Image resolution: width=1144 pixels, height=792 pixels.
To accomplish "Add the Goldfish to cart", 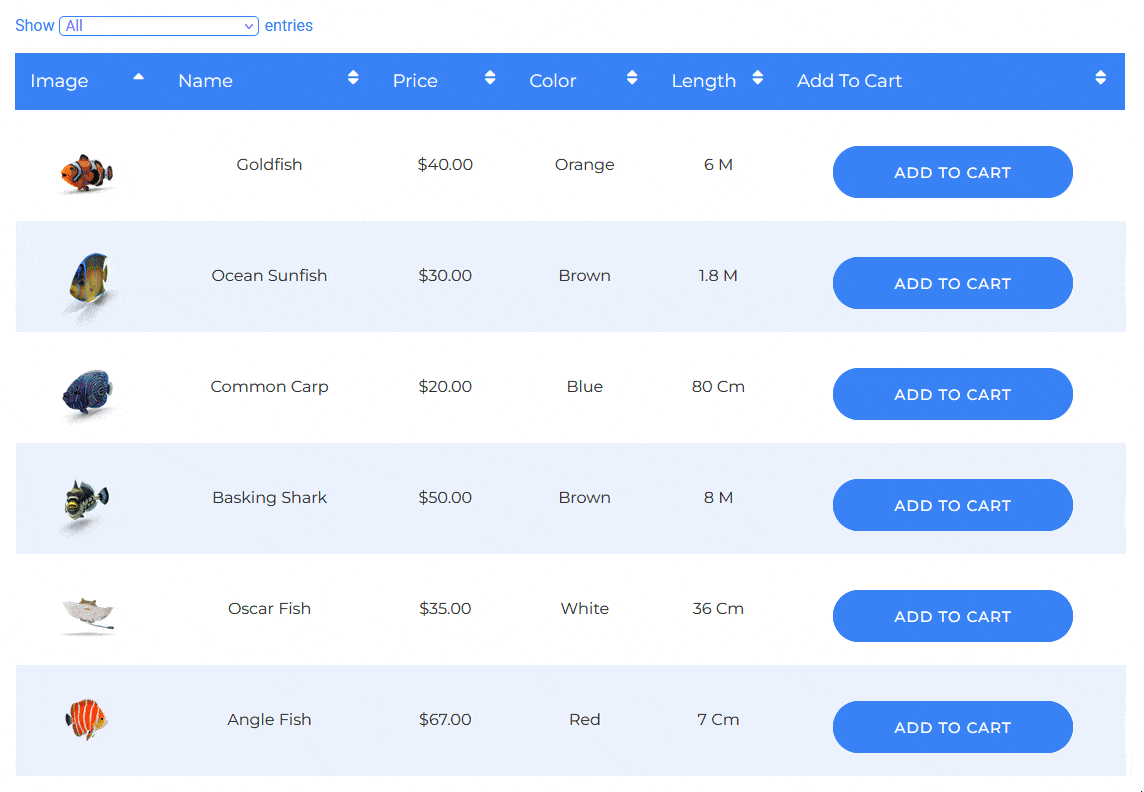I will click(x=952, y=172).
